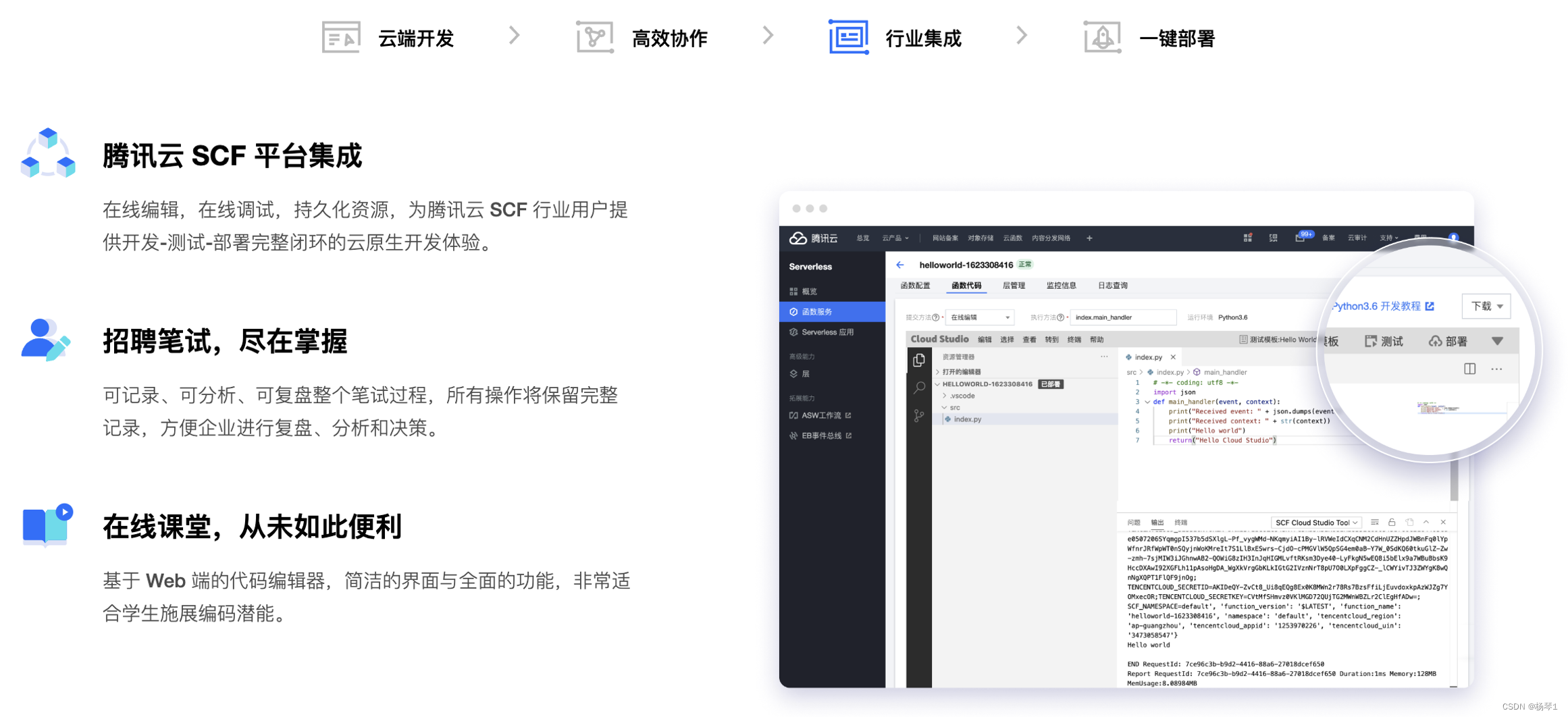1568x717 pixels.
Task: Click the 一键部署 rocket icon
Action: click(x=1101, y=35)
